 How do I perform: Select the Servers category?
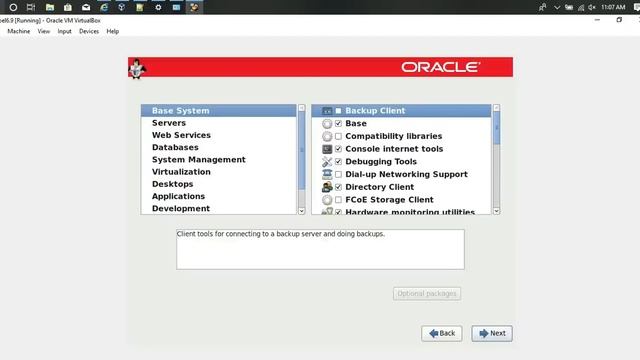click(x=219, y=123)
